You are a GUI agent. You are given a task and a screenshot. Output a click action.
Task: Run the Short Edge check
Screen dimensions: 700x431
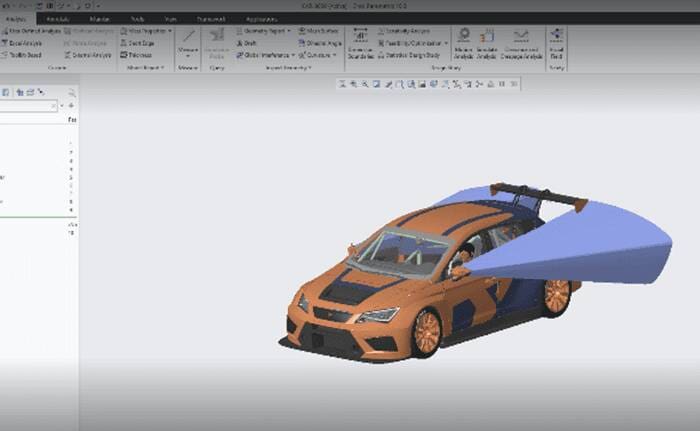coord(137,43)
